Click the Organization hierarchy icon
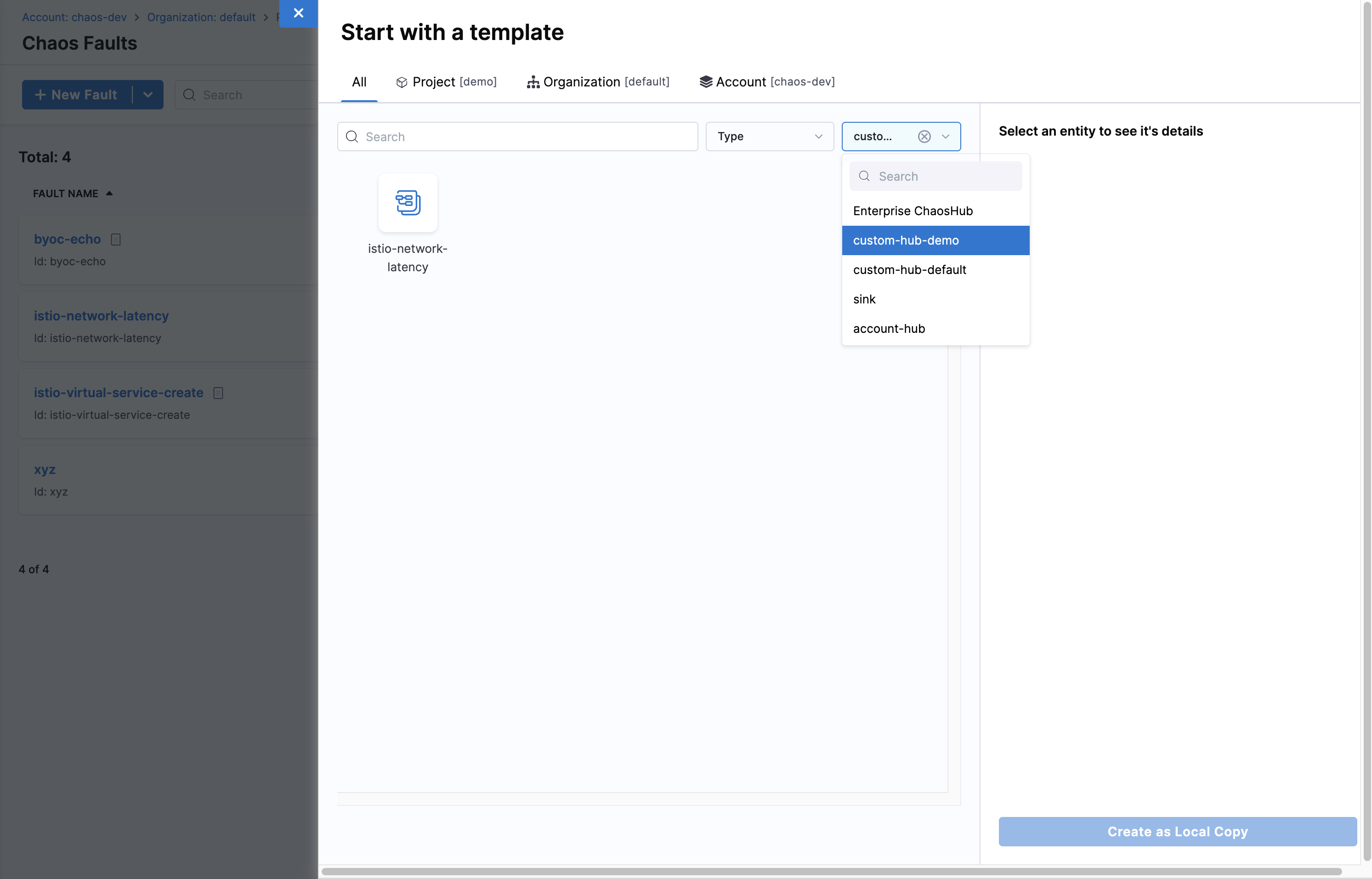1372x879 pixels. (x=533, y=82)
